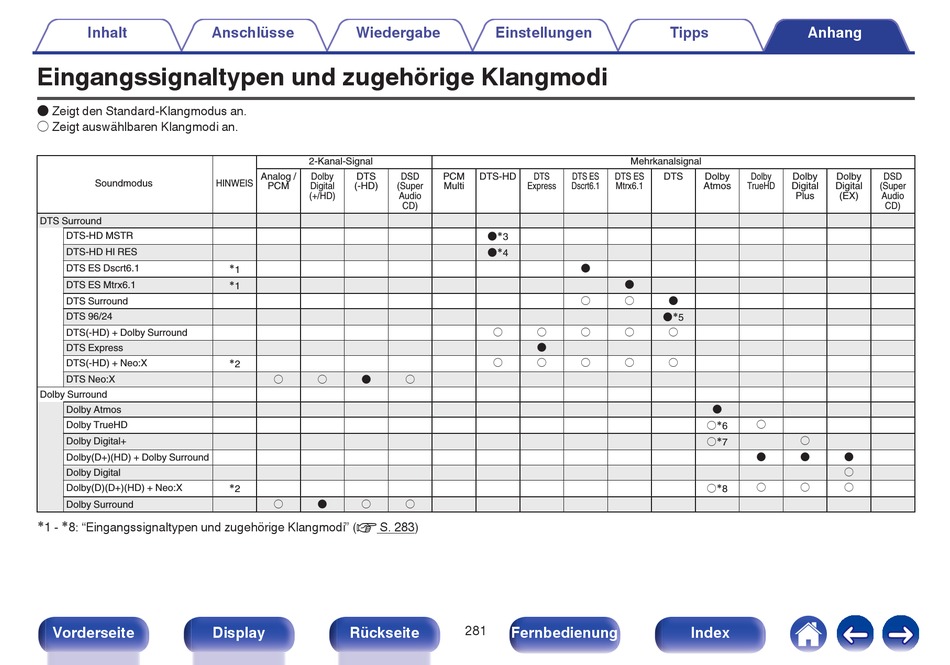
Task: Click the 'DTS 96/24' row label
Action: click(x=89, y=316)
